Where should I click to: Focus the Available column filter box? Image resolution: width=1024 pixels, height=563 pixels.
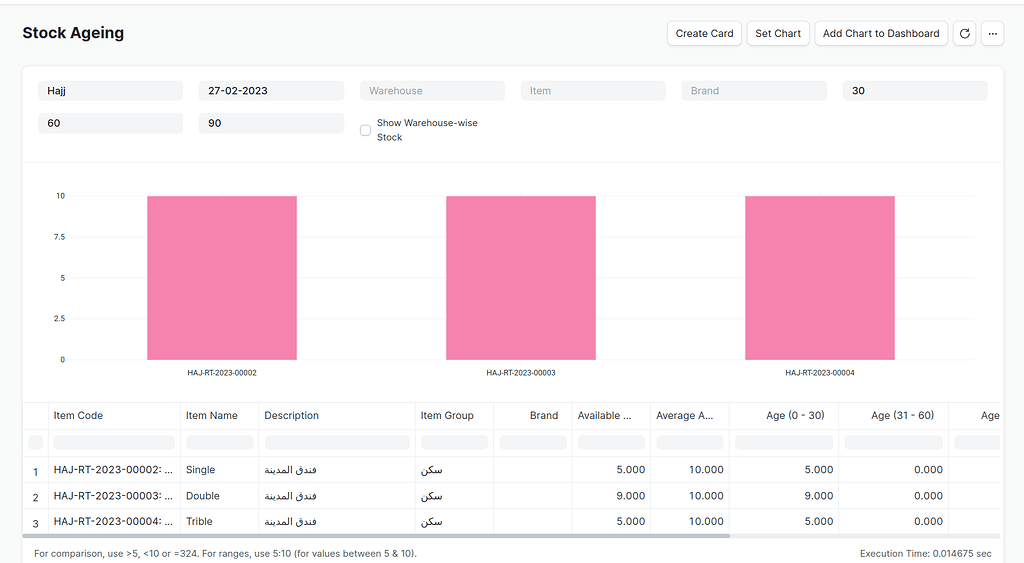(611, 442)
